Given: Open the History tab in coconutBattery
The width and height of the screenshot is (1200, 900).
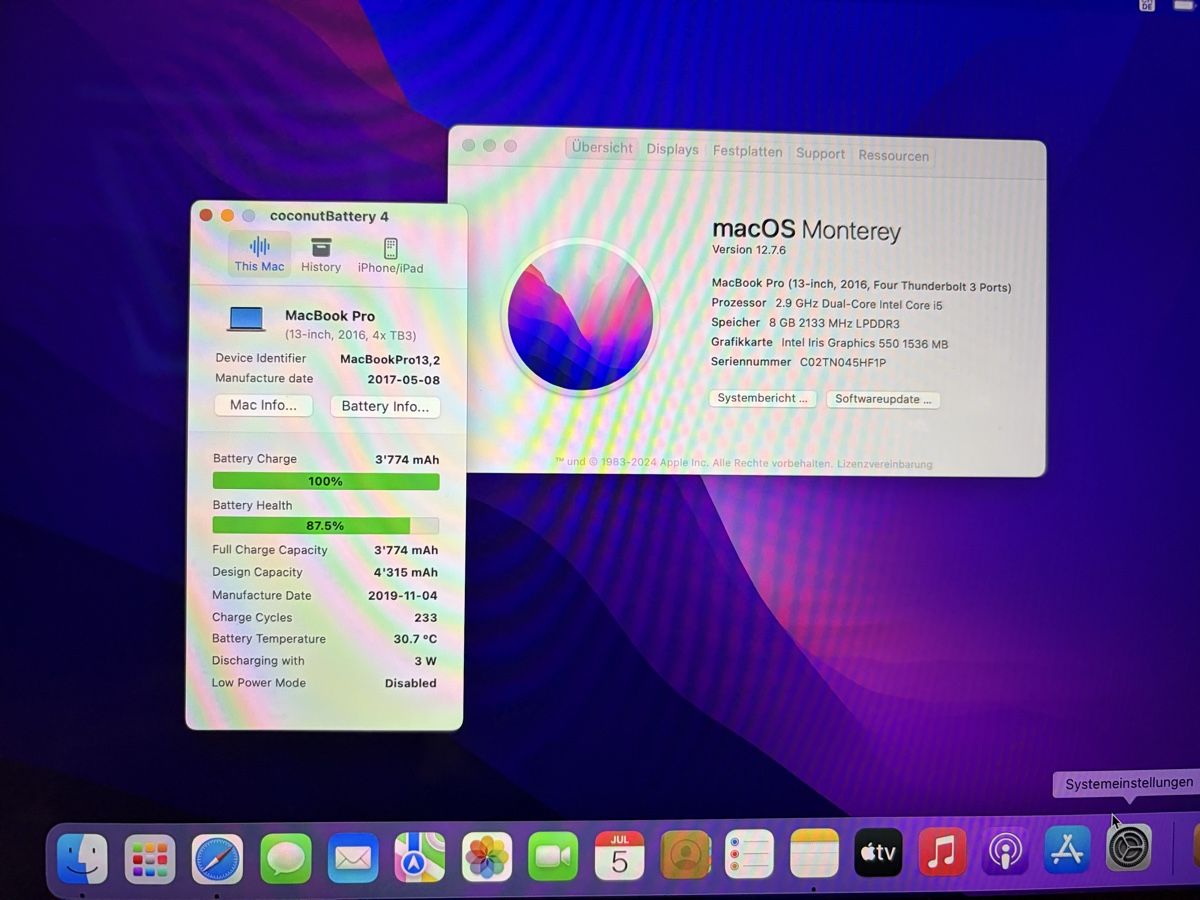Looking at the screenshot, I should click(x=321, y=254).
